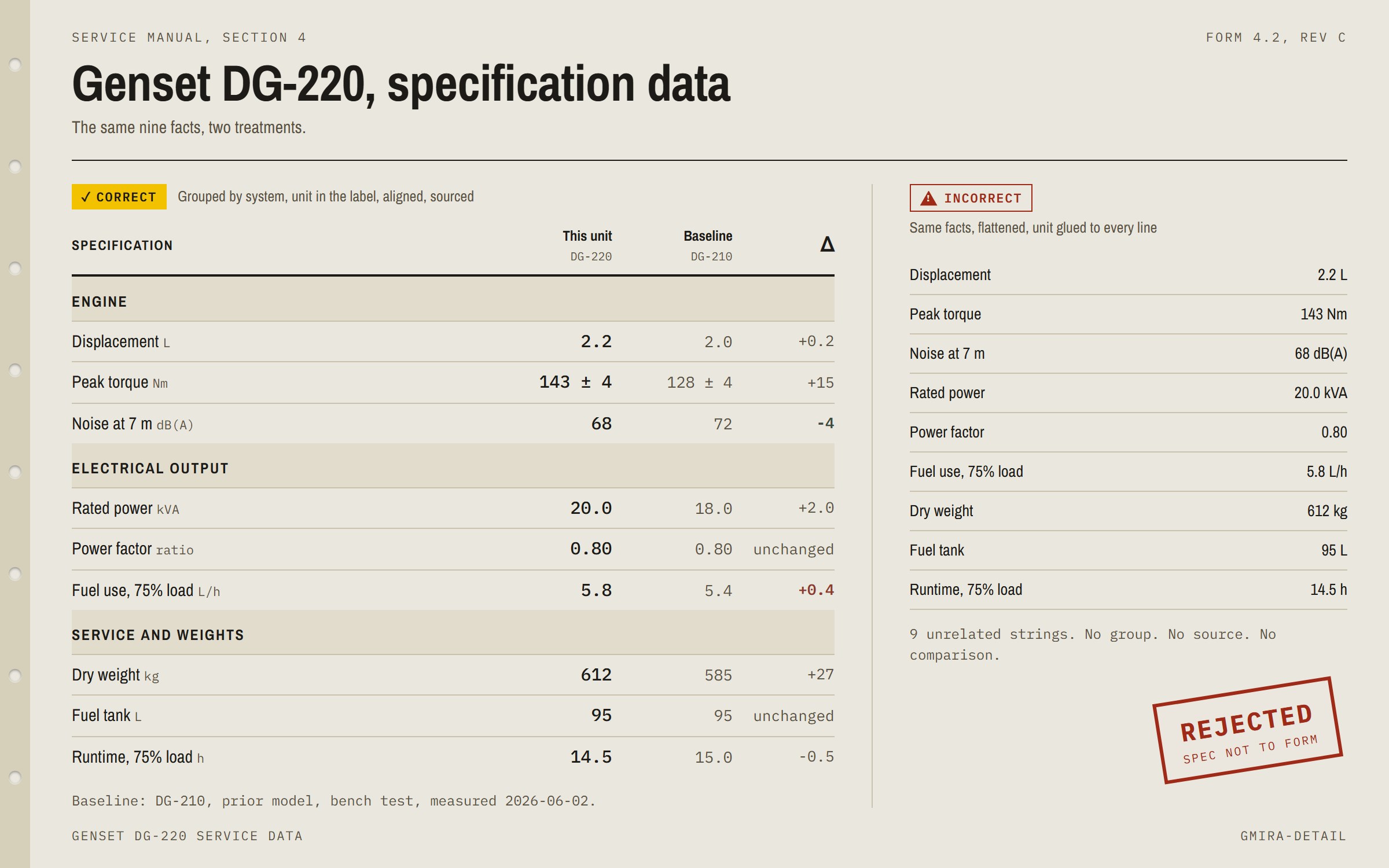Click Peak torque value '143 ± 4'
This screenshot has height=868, width=1389.
point(575,382)
